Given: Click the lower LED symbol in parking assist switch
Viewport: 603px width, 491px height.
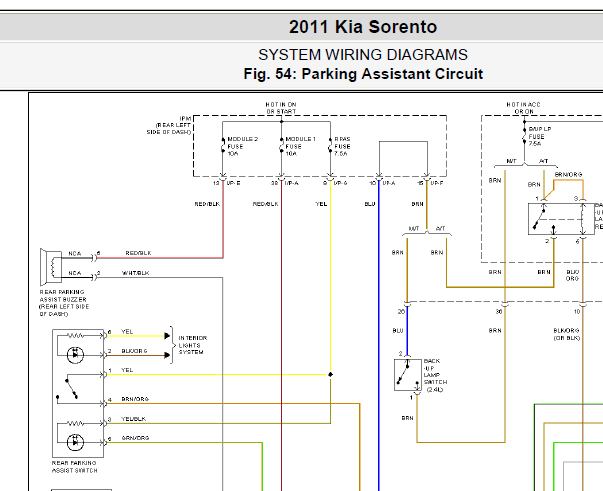Looking at the screenshot, I should click(x=75, y=442).
